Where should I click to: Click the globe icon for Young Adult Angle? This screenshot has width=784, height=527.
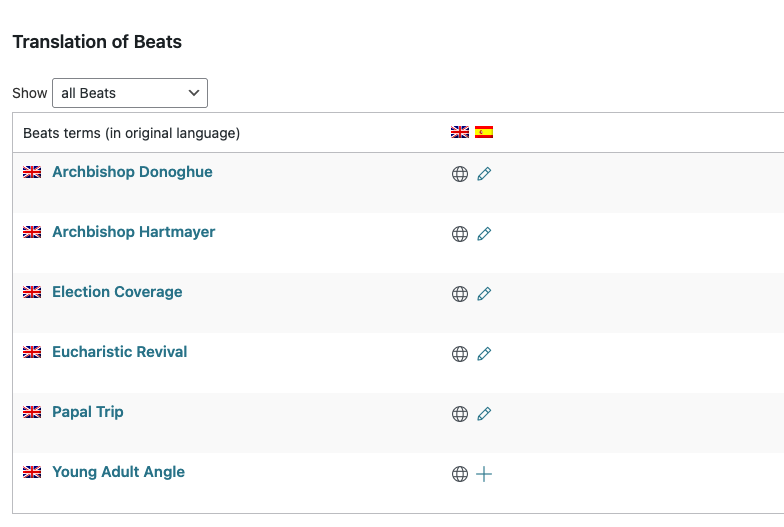(x=460, y=474)
